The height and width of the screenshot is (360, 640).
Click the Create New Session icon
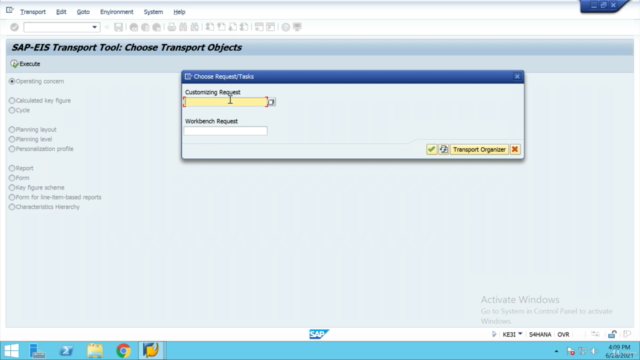pos(259,27)
